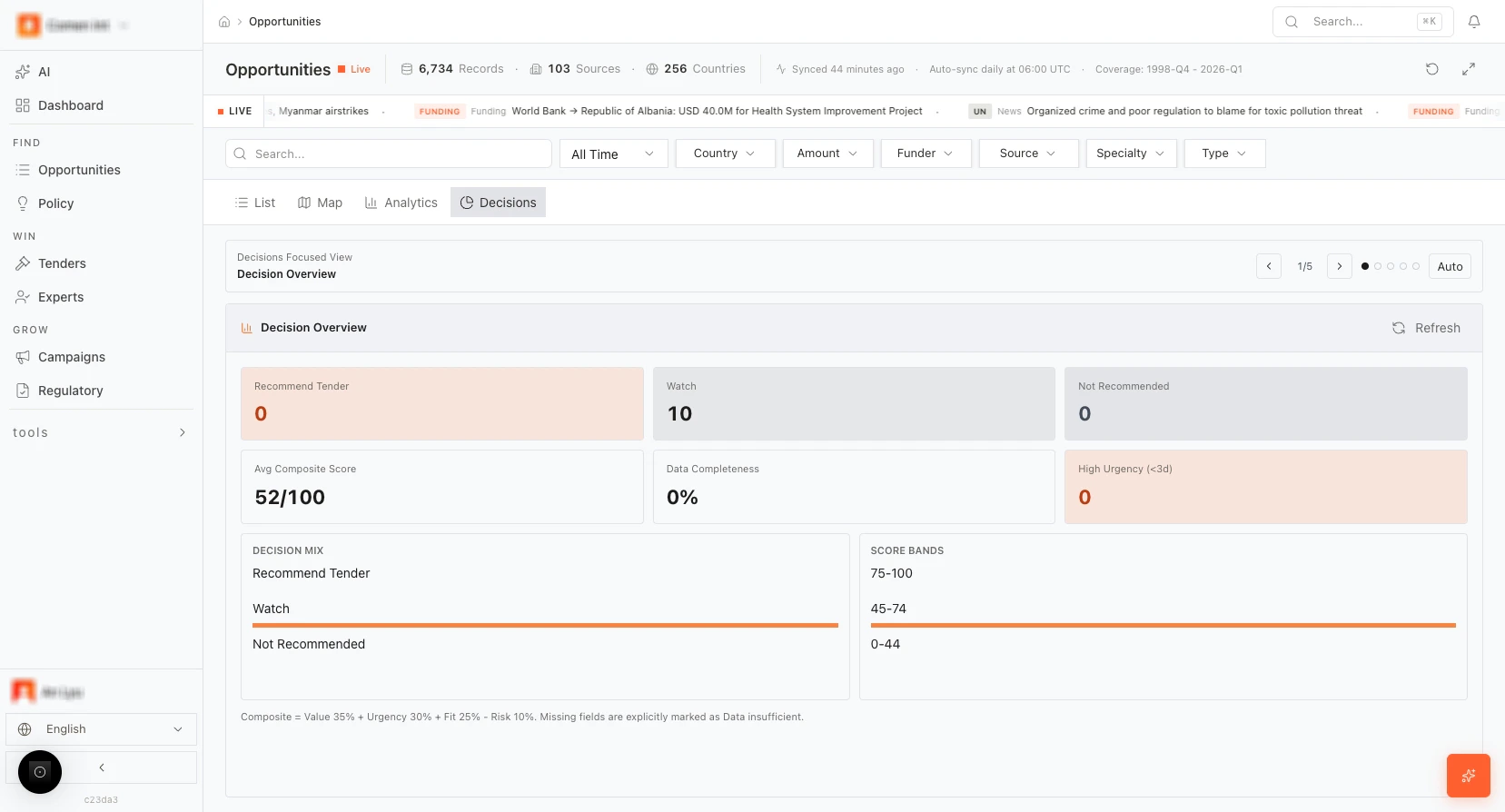Open the Source filter dropdown
1505x812 pixels.
point(1029,153)
